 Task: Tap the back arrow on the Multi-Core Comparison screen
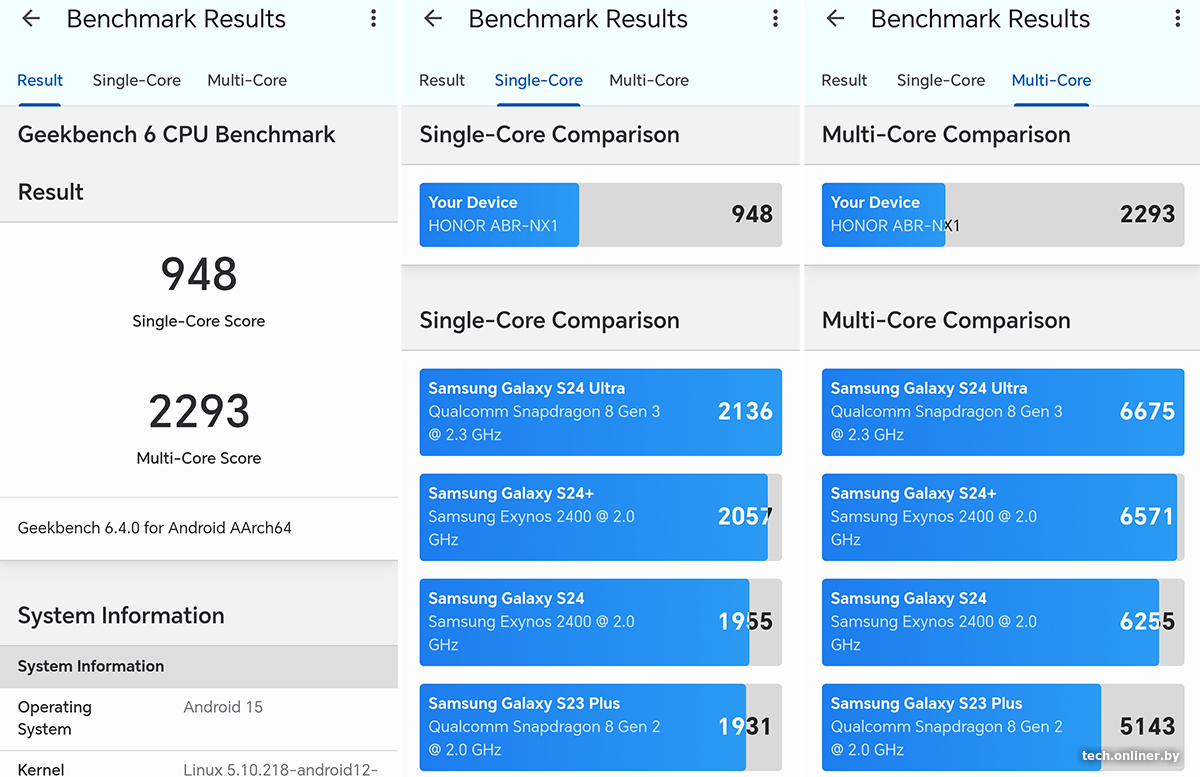pos(836,19)
